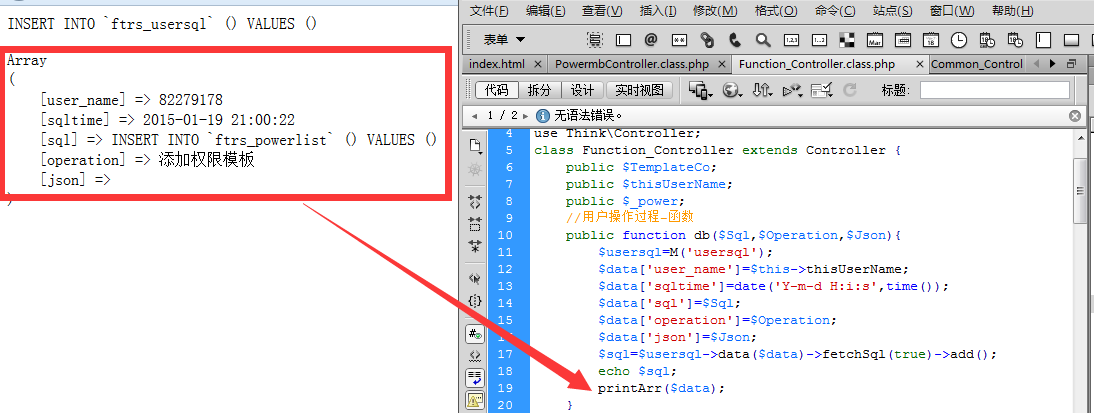
Task: Select parent tag in coding toolbar
Action: 475,279
